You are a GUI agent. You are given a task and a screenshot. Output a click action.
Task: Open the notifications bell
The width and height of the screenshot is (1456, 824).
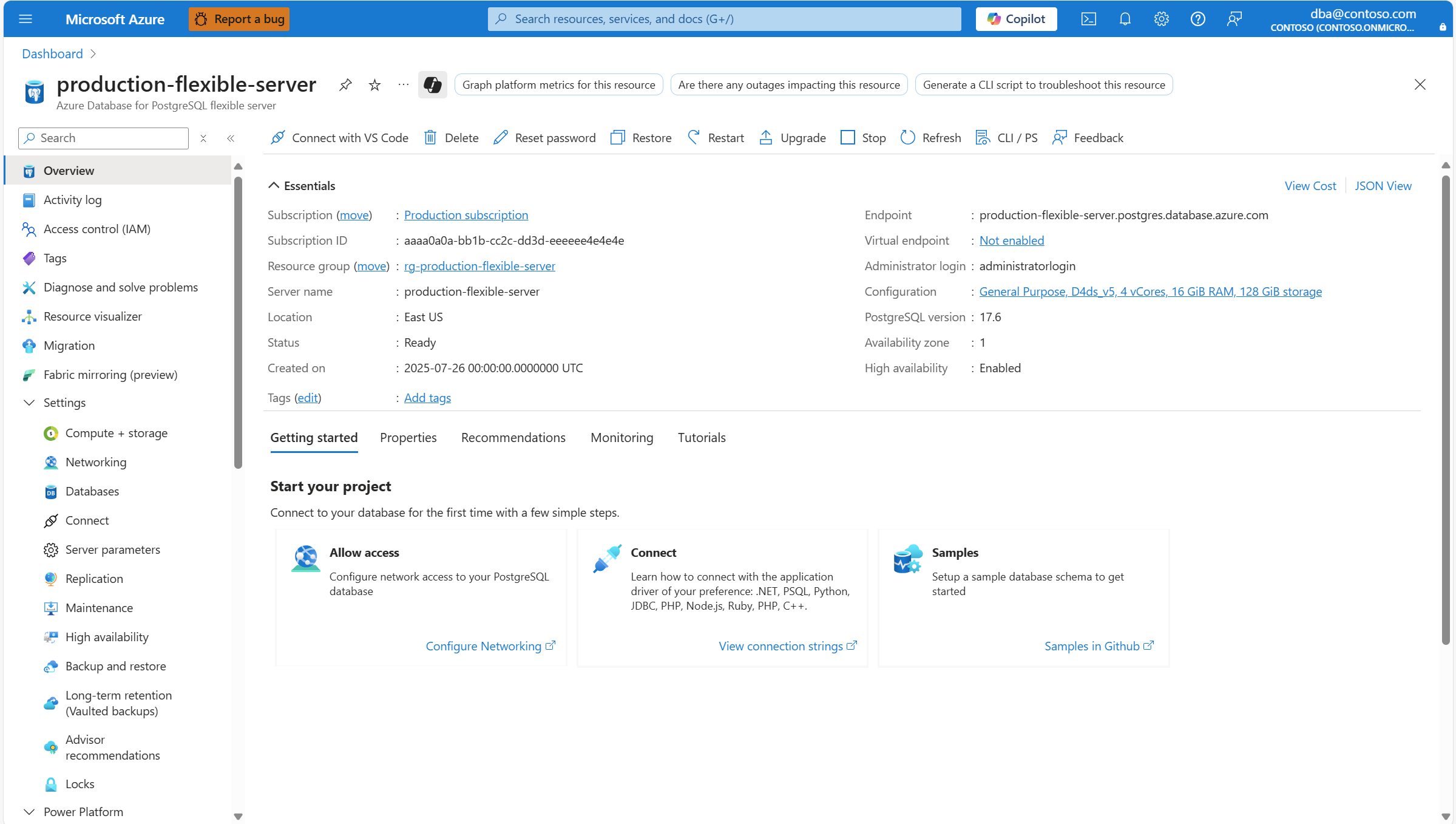pyautogui.click(x=1125, y=19)
